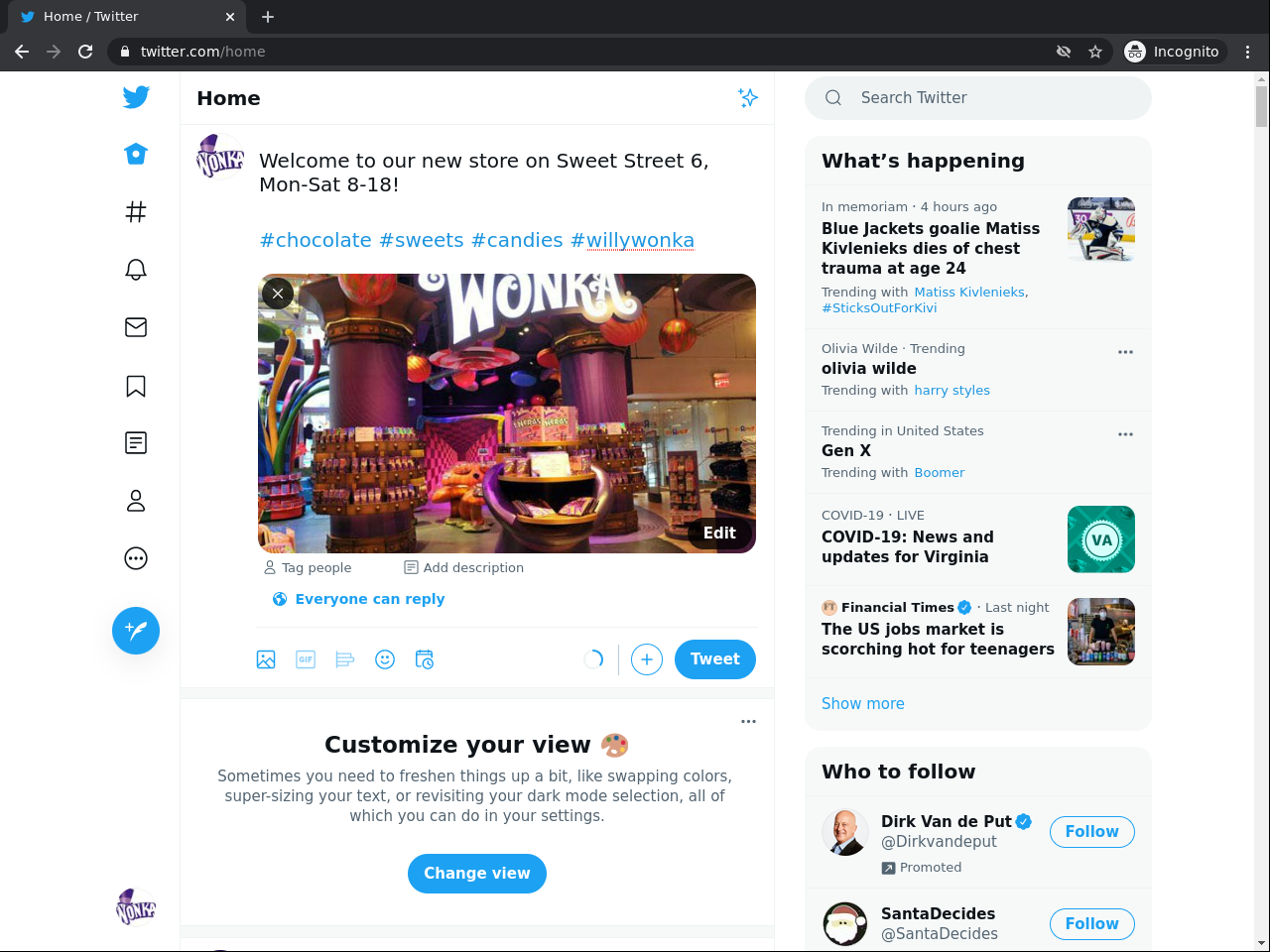Click the Twitter bird logo
The height and width of the screenshot is (952, 1270).
[x=136, y=96]
